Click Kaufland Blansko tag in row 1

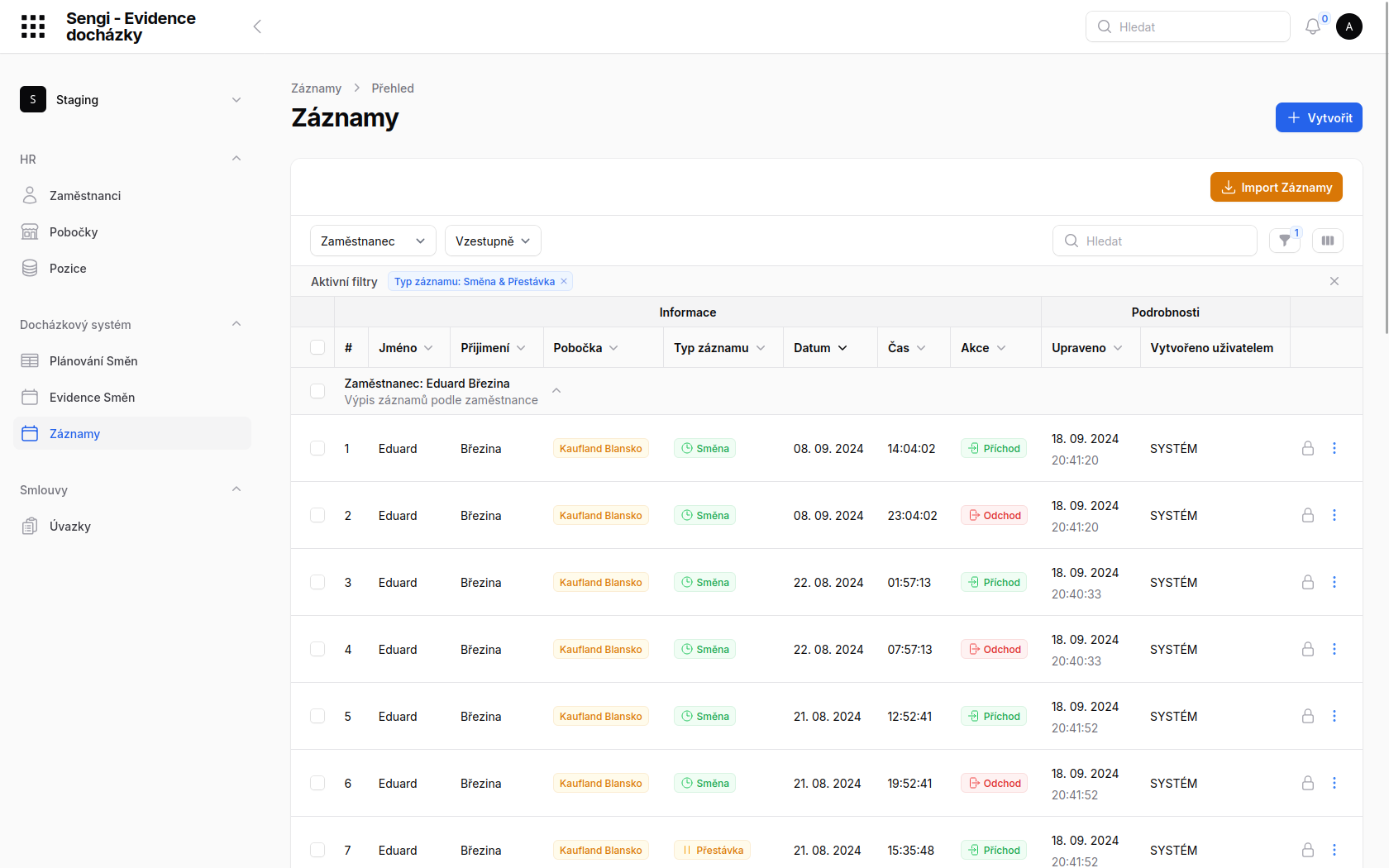pyautogui.click(x=601, y=448)
